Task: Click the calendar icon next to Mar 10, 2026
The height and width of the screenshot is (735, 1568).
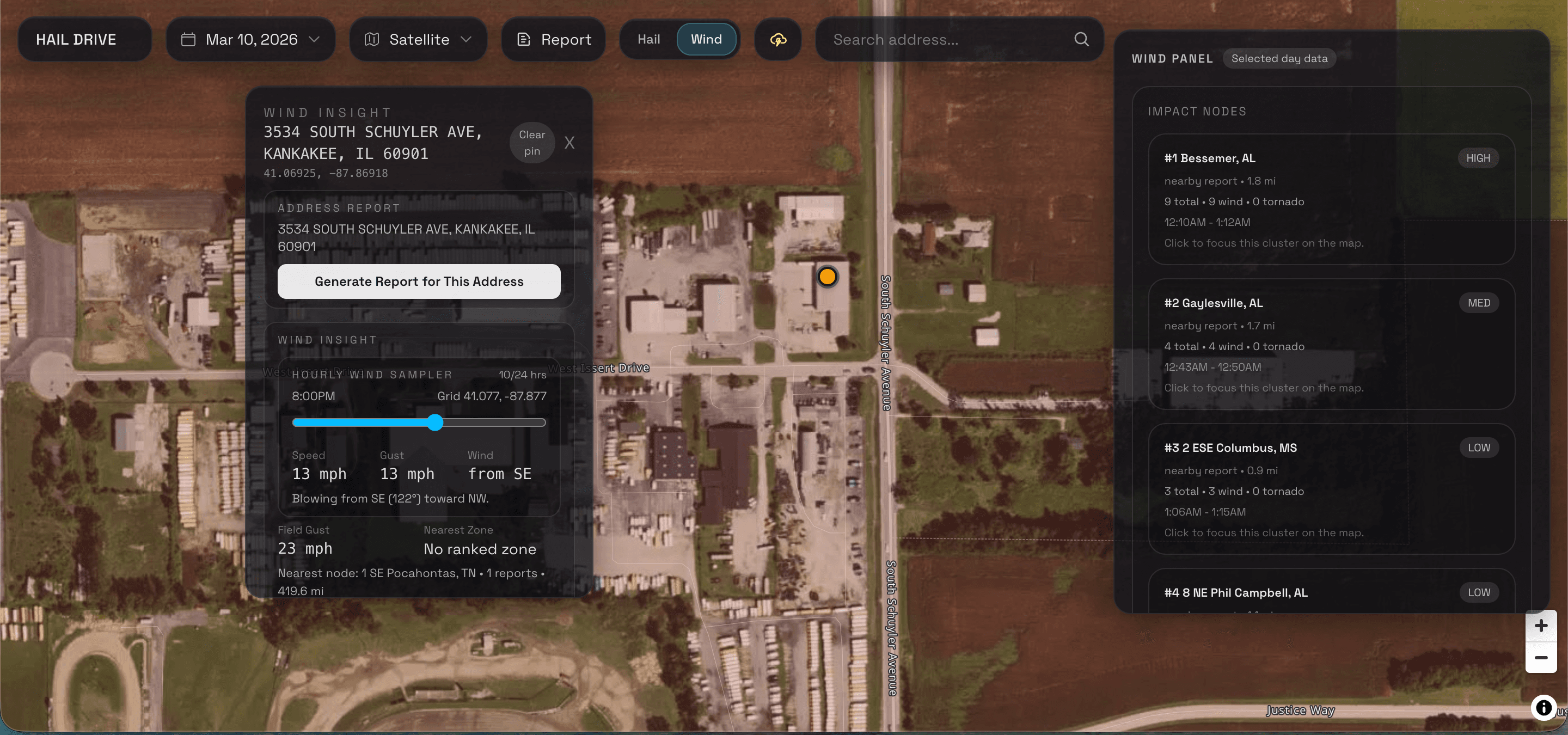Action: (x=189, y=39)
